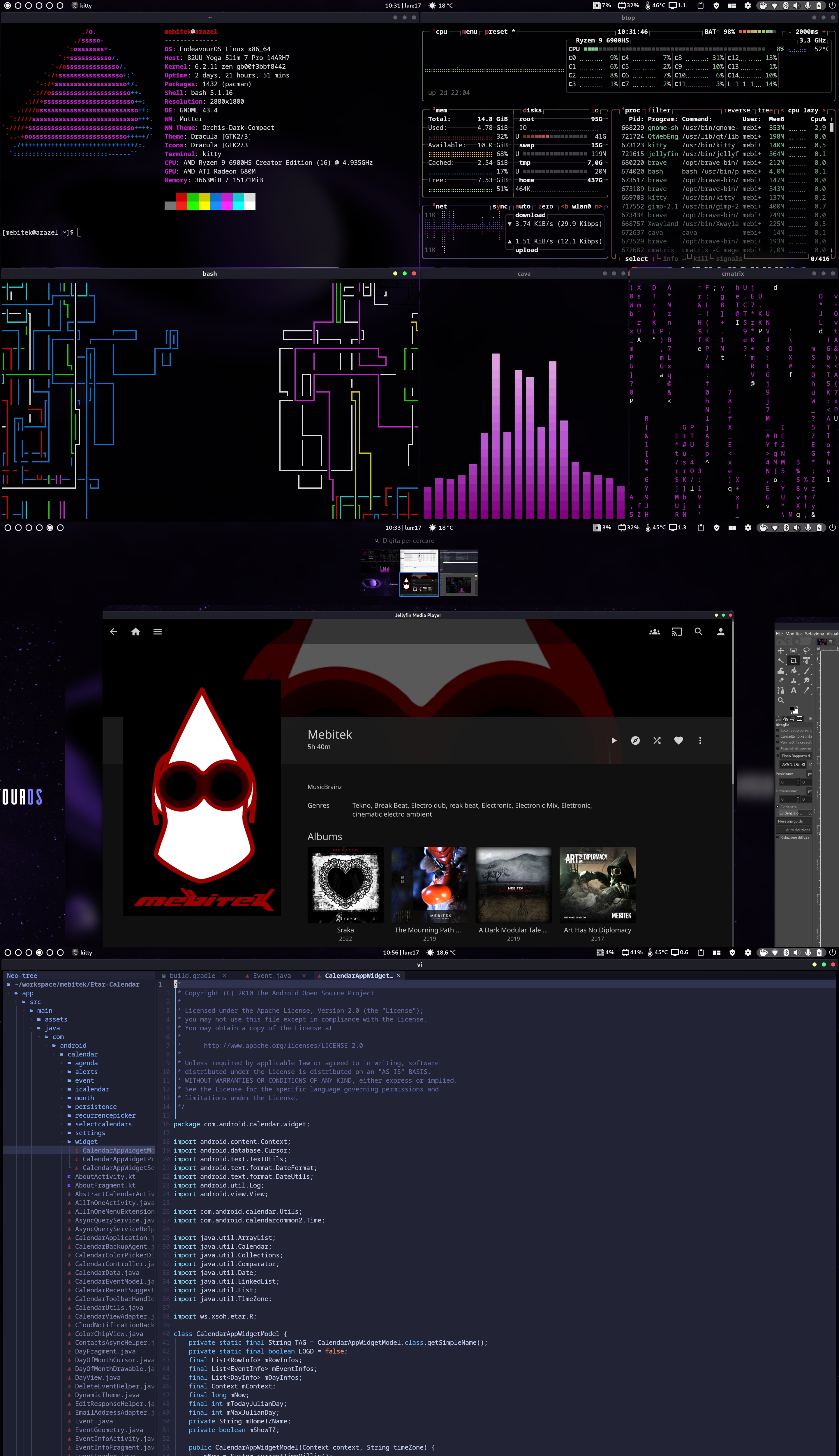
Task: Click GIMP foreground black color swatch
Action: (x=792, y=708)
